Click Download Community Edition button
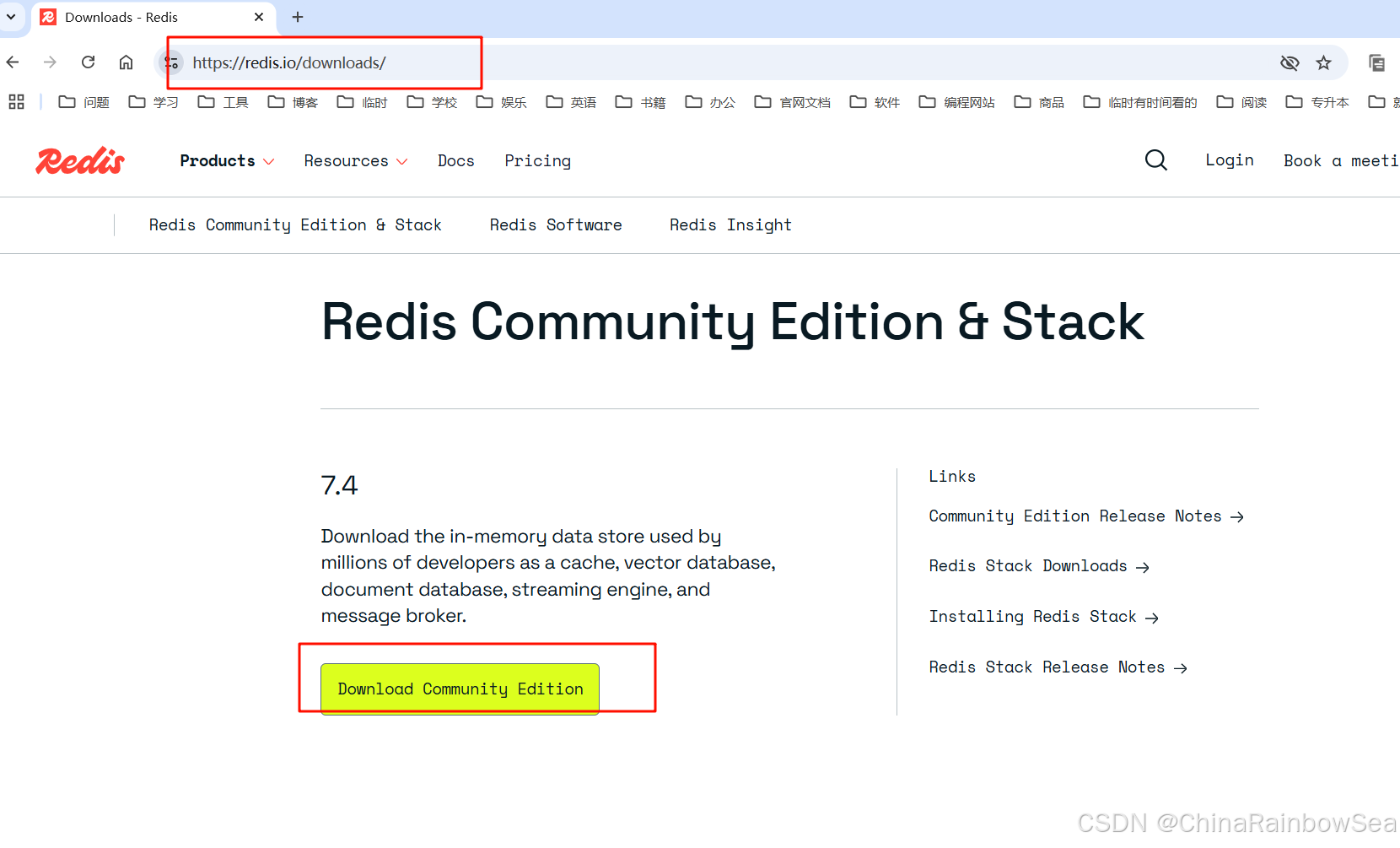The image size is (1400, 848). (x=460, y=689)
